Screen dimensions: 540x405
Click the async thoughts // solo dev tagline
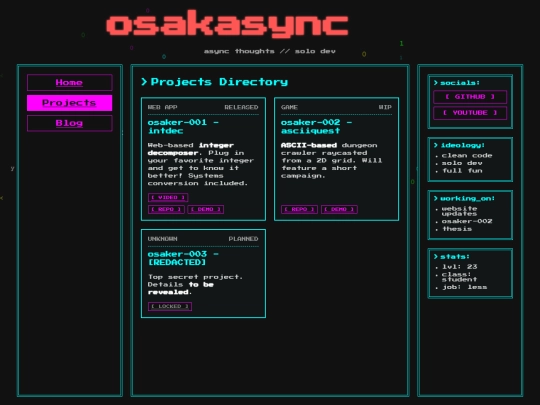click(x=270, y=51)
